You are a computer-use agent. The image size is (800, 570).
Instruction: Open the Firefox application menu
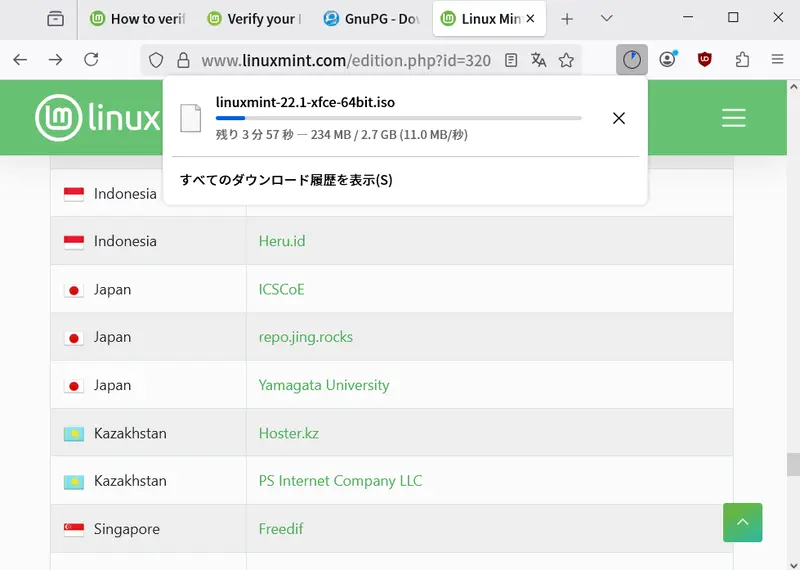[x=777, y=59]
